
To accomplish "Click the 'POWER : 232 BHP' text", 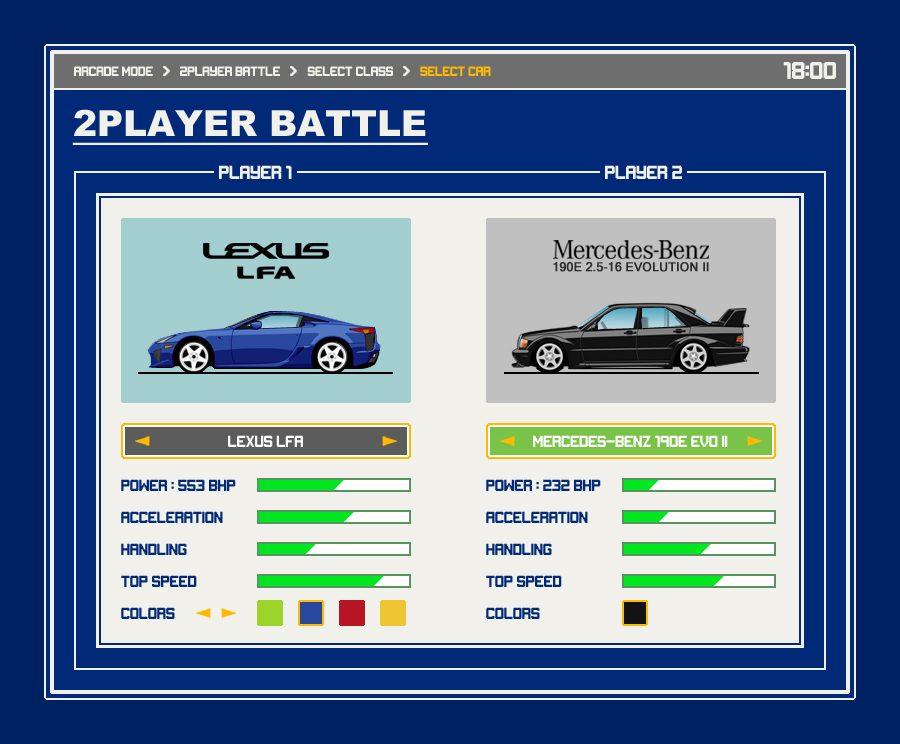I will [543, 486].
